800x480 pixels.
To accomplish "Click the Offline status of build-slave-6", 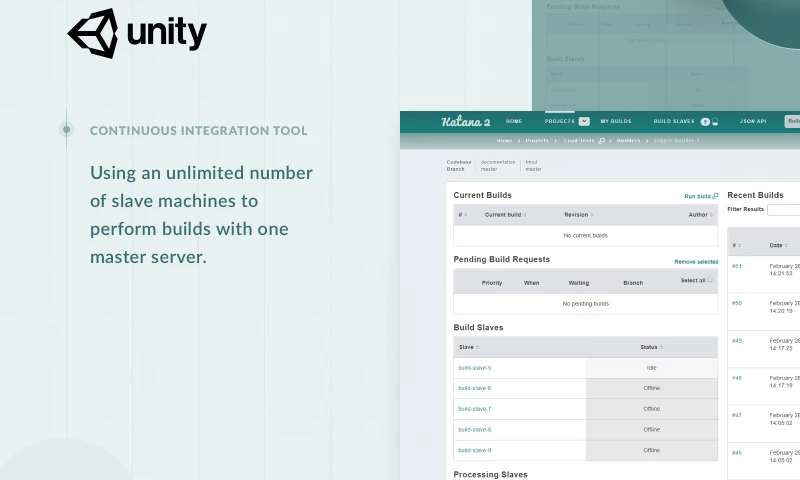I will [x=652, y=388].
